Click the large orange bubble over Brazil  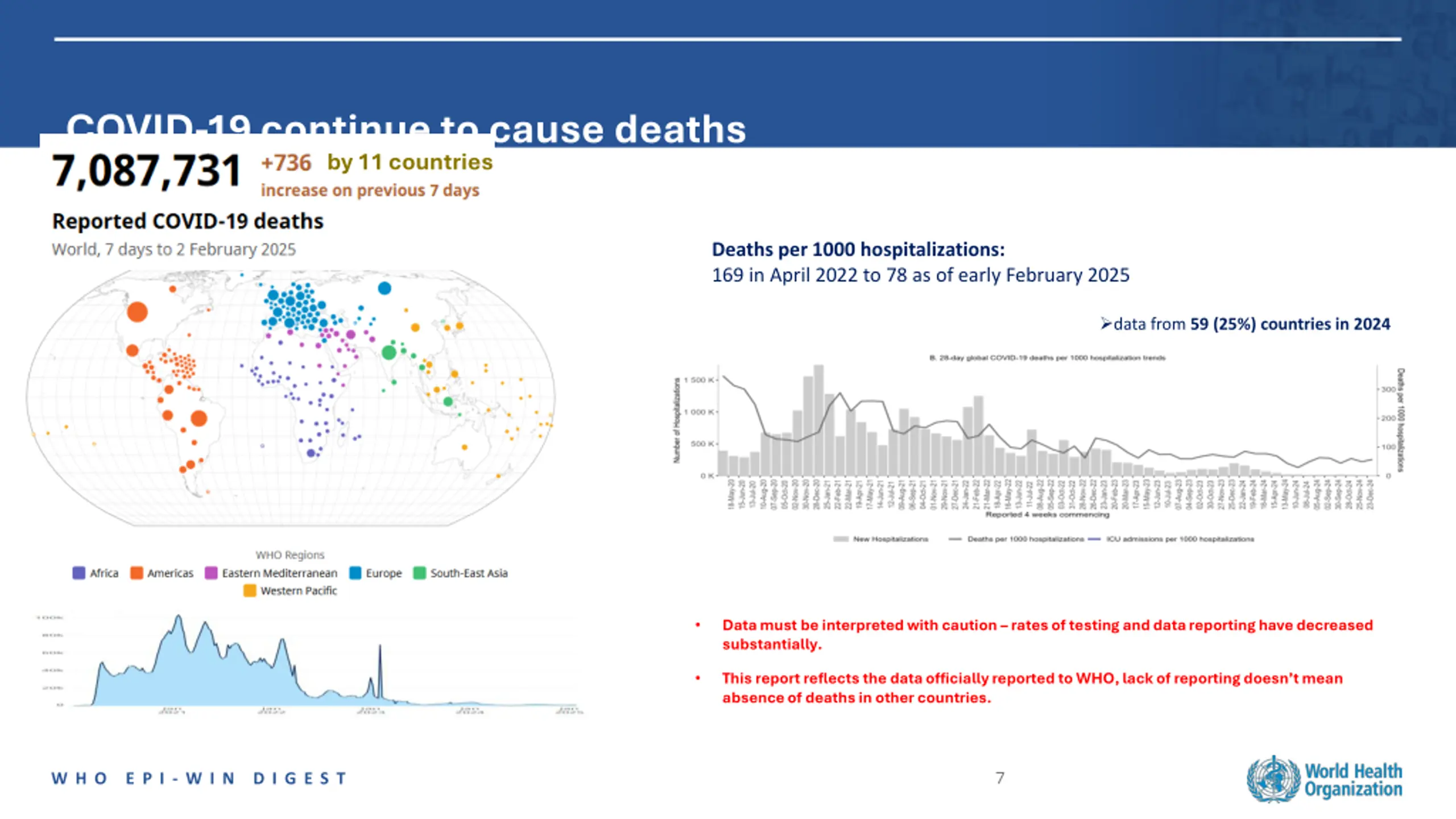click(198, 419)
